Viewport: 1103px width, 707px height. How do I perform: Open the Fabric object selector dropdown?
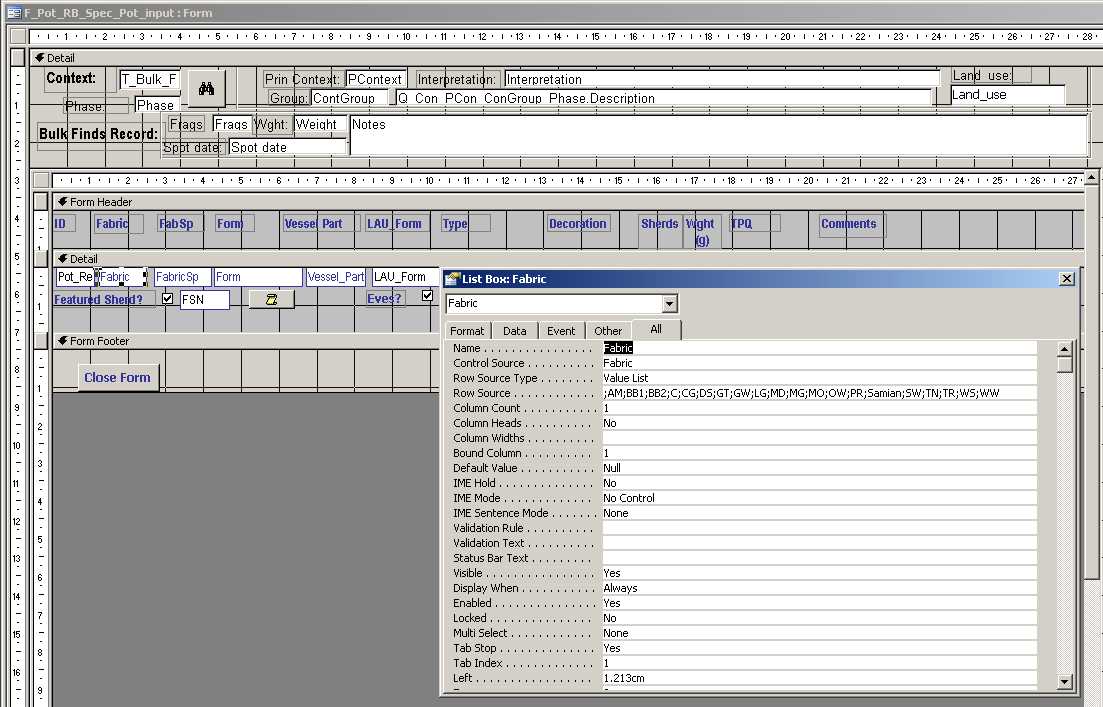[669, 304]
